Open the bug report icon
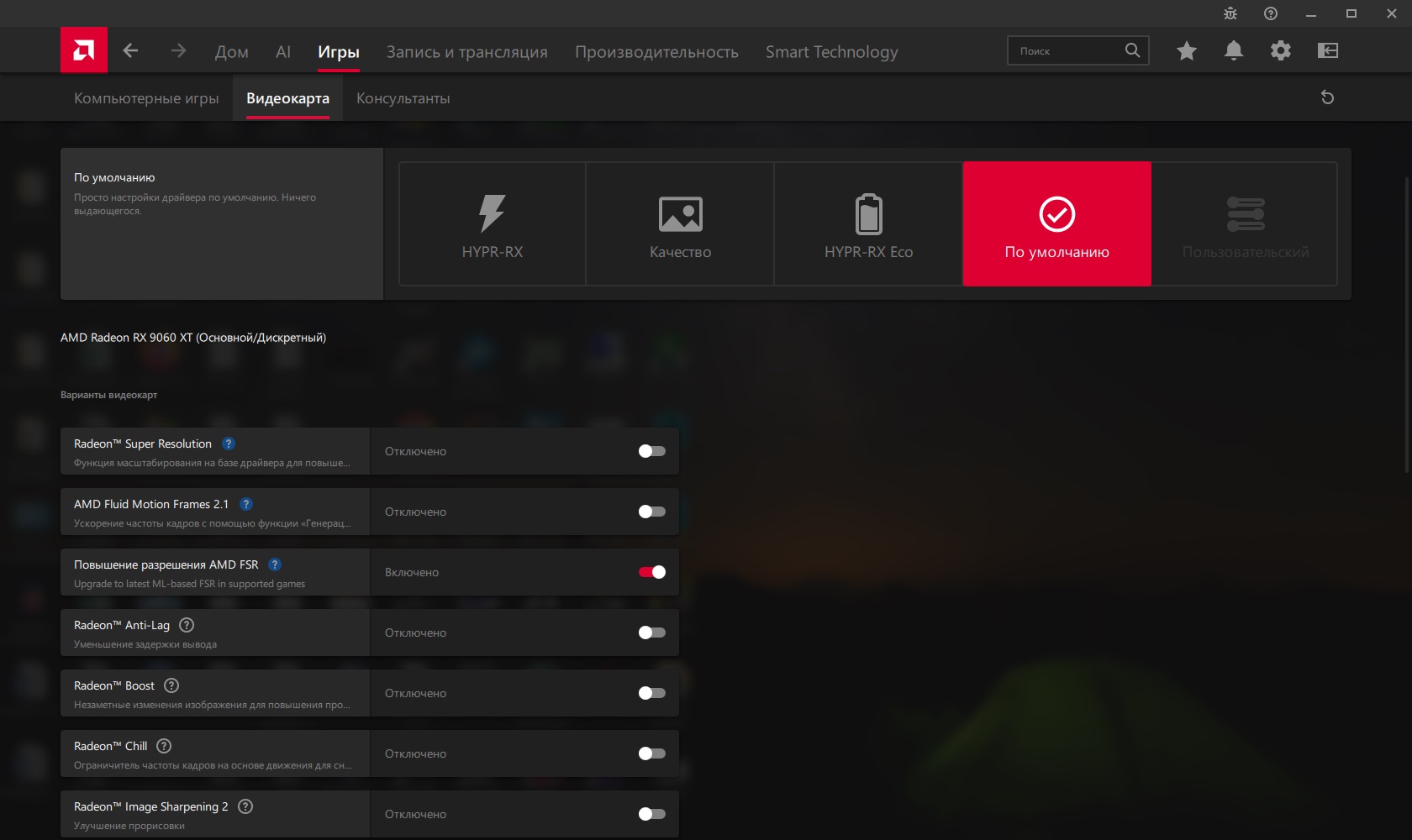1412x840 pixels. tap(1230, 13)
